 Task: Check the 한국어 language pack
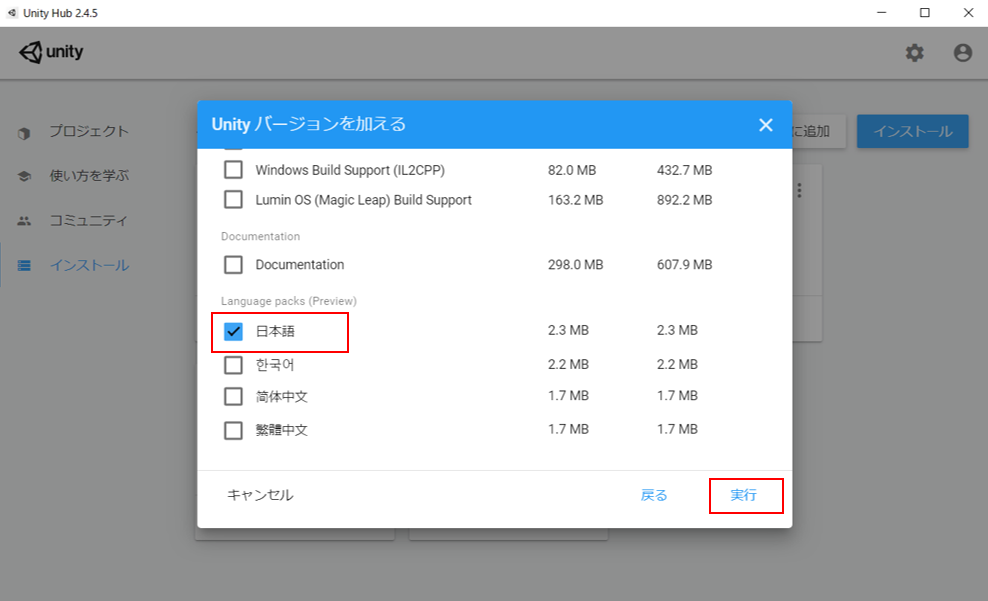(233, 365)
